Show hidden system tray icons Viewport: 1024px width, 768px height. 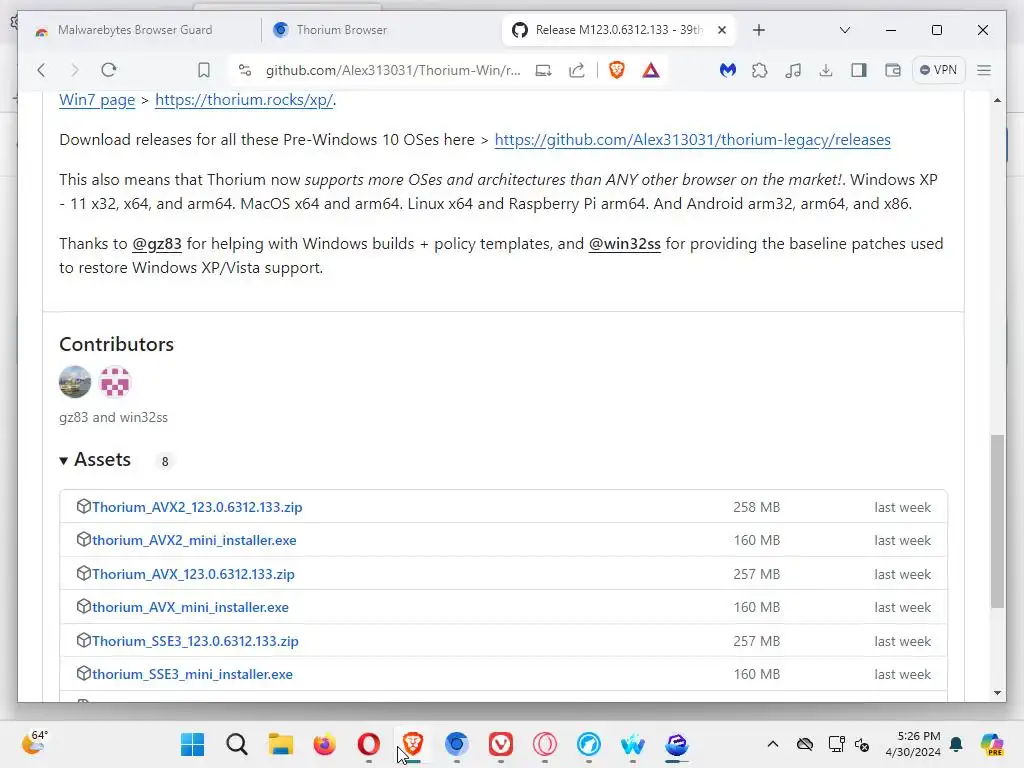[x=773, y=744]
